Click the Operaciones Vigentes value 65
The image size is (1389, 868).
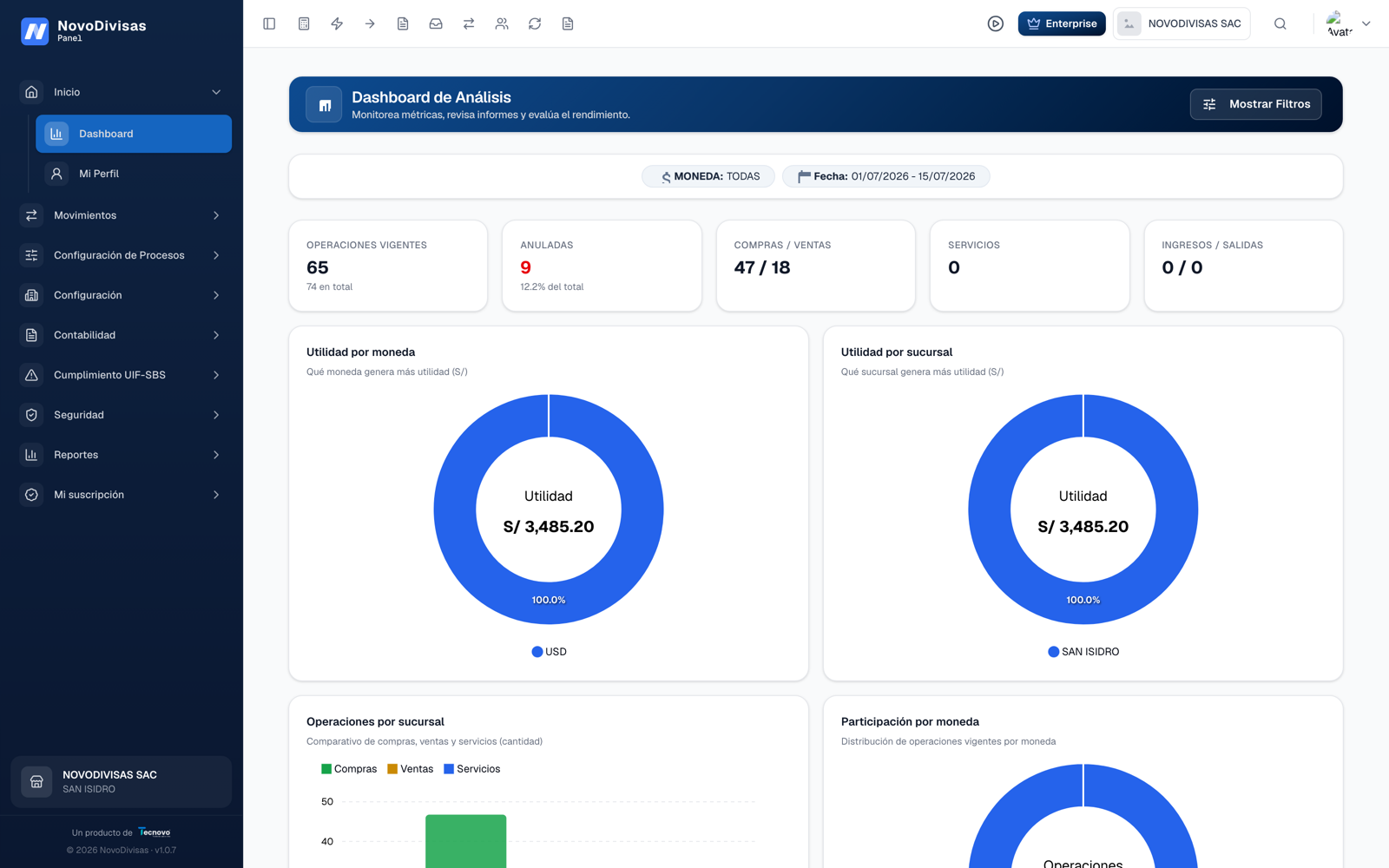pyautogui.click(x=318, y=267)
